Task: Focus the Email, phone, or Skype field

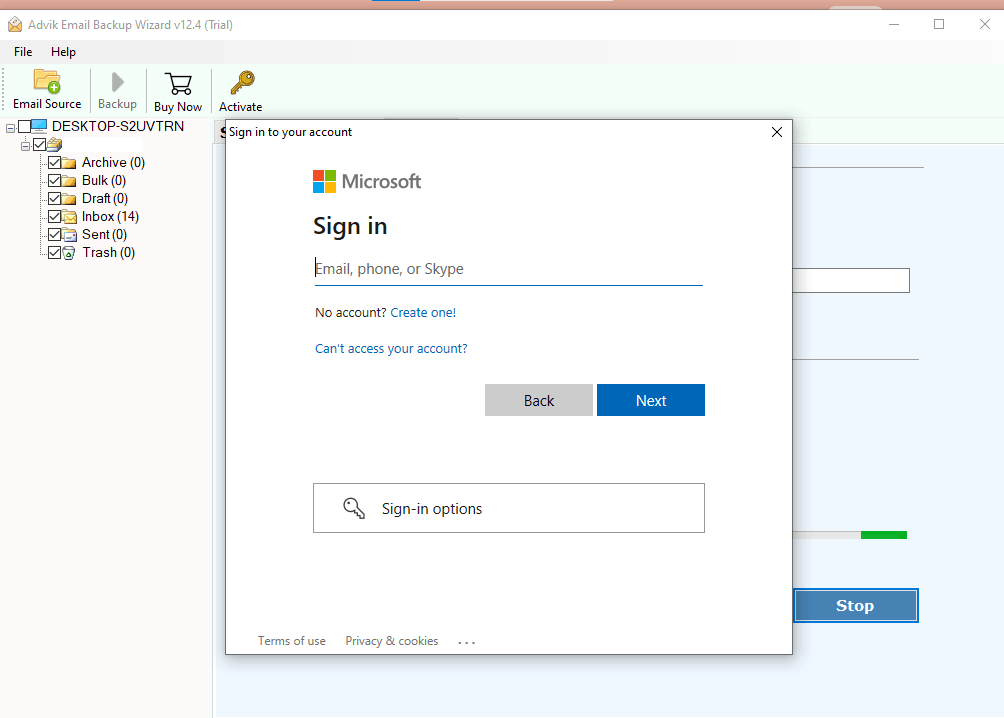Action: point(508,269)
